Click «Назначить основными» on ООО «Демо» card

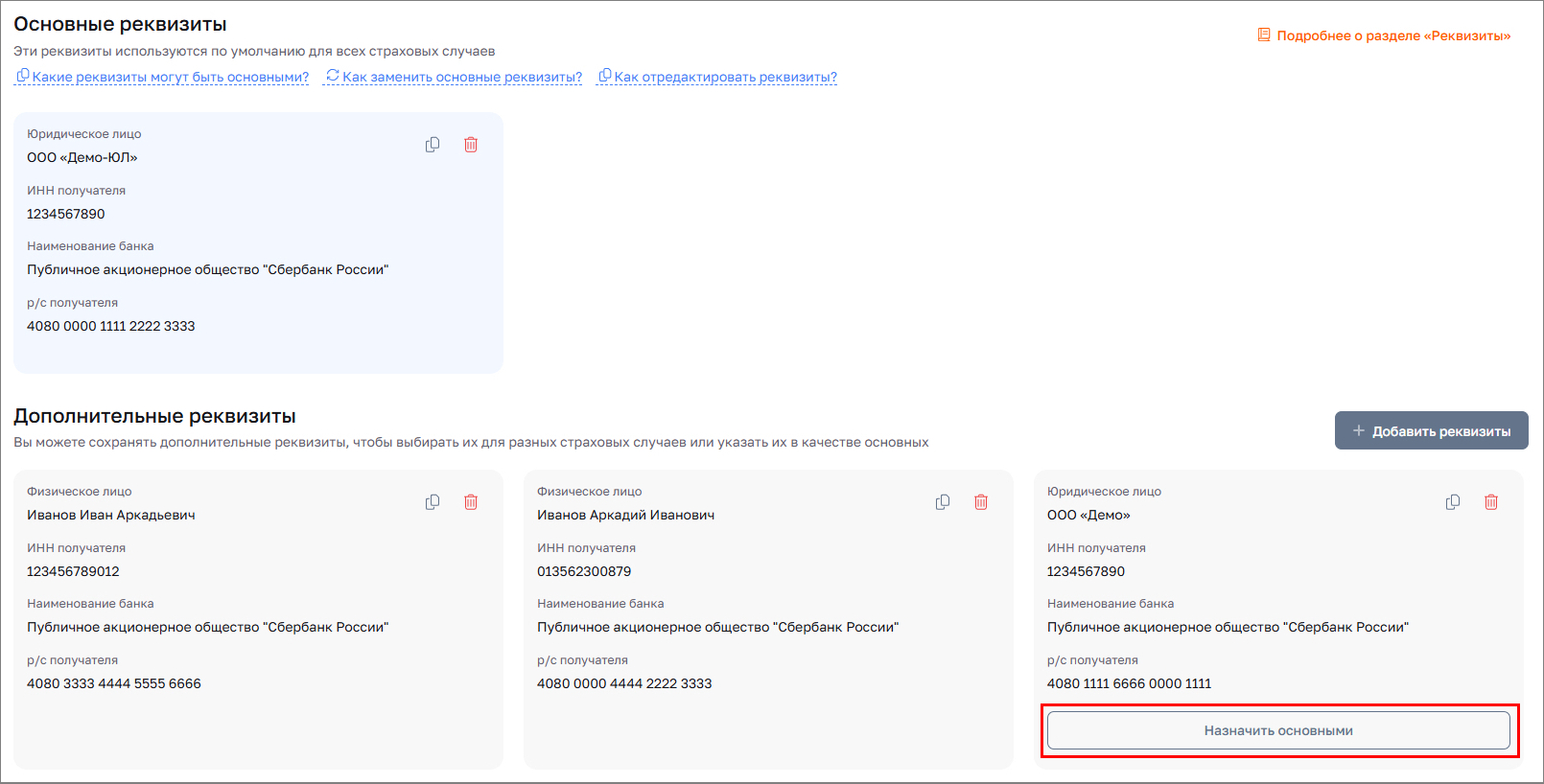tap(1278, 730)
